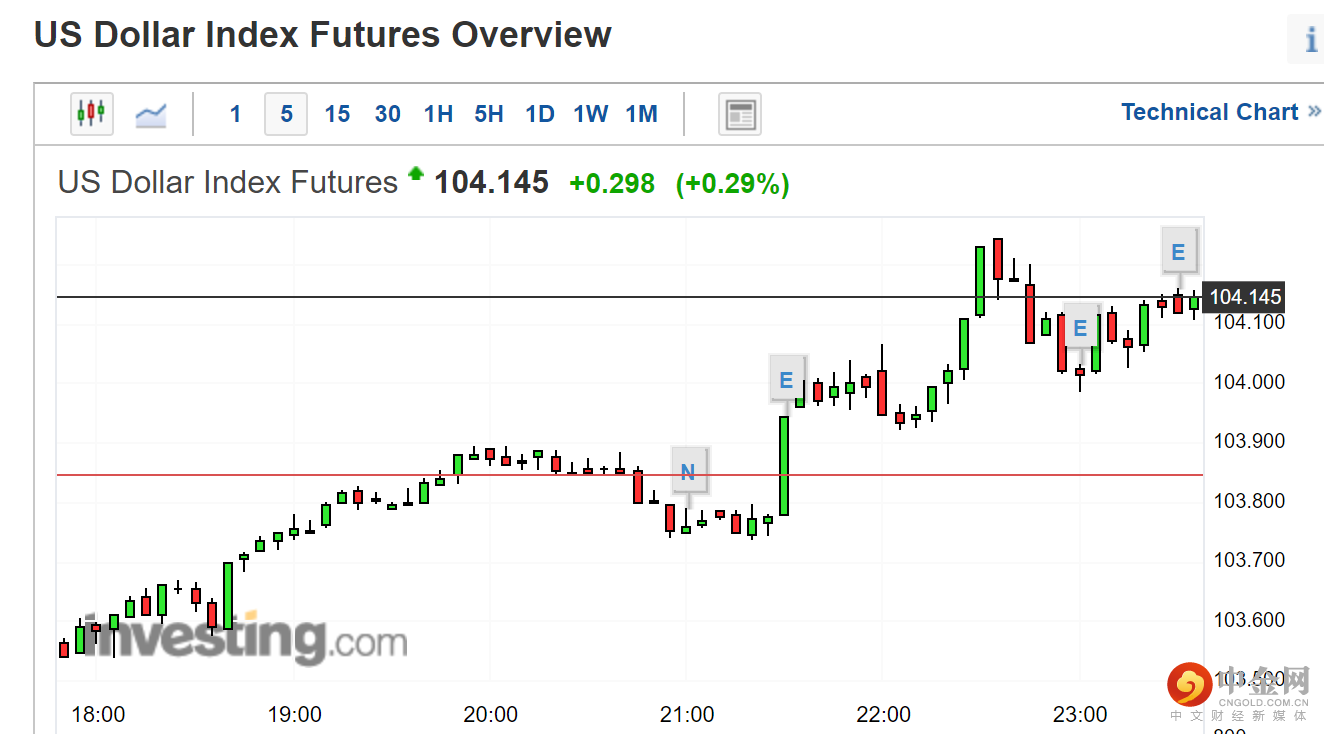The height and width of the screenshot is (734, 1324).
Task: Switch to the area line chart icon
Action: tap(151, 114)
